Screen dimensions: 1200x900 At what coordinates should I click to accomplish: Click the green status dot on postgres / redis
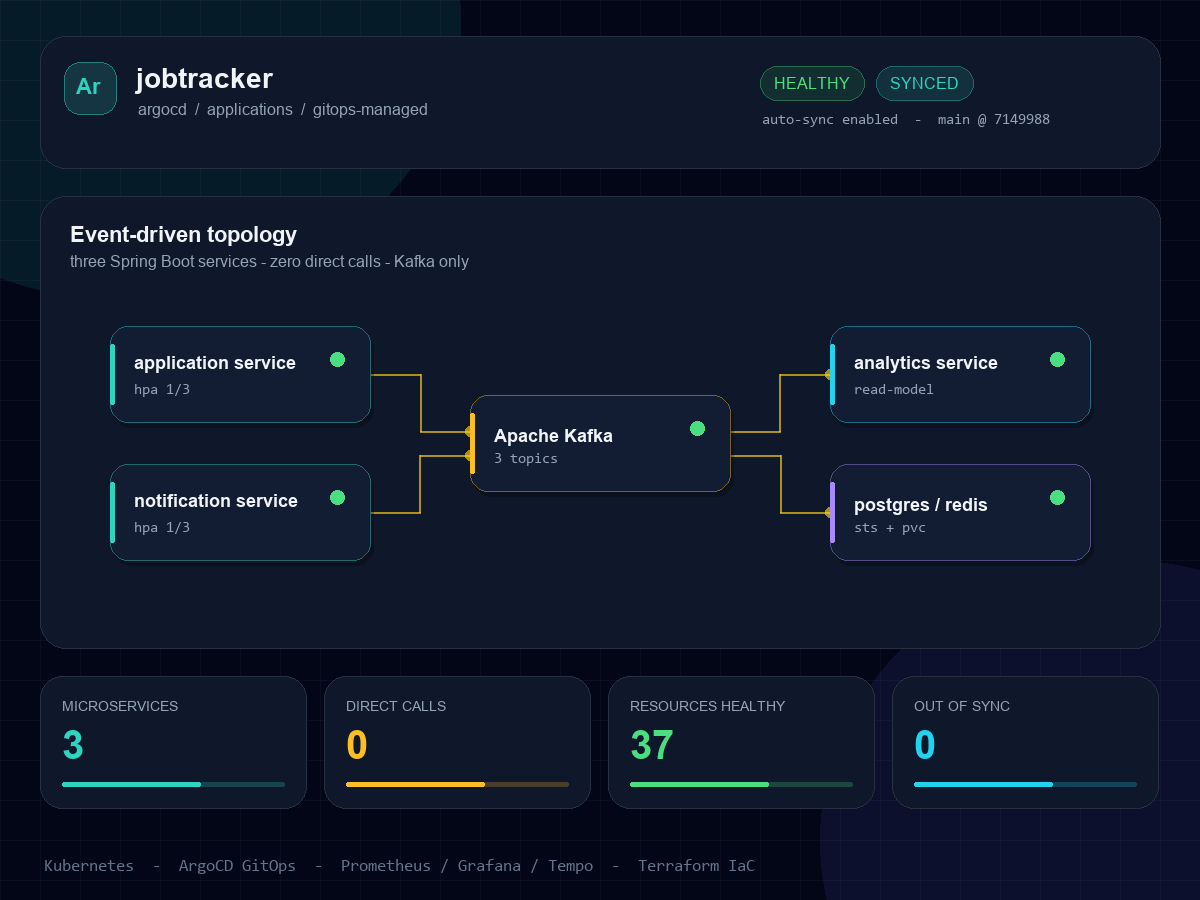(1057, 497)
